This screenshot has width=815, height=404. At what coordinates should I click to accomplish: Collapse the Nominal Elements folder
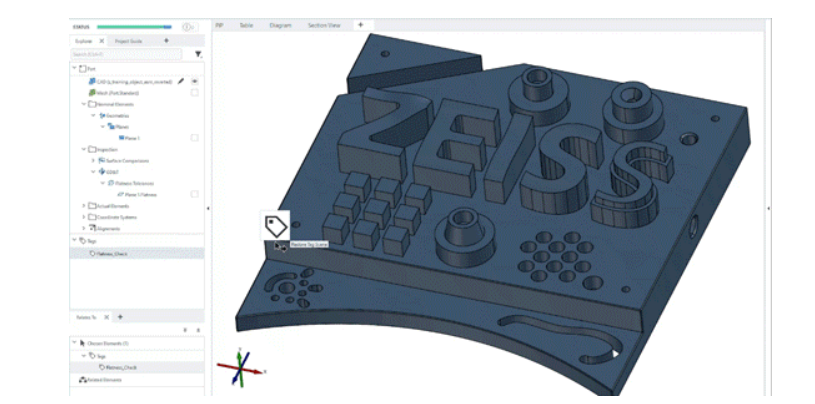tap(84, 104)
